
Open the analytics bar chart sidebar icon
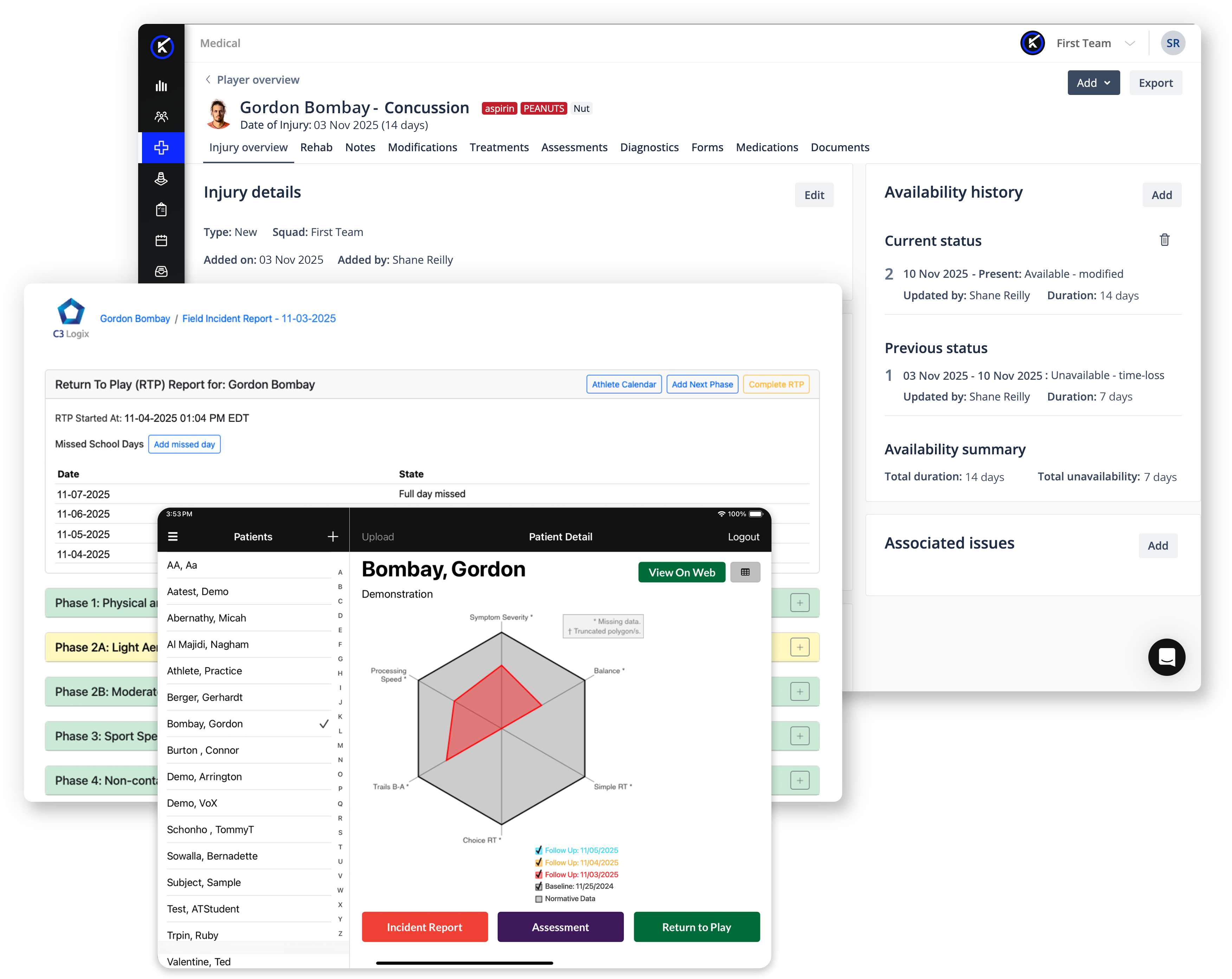(x=161, y=87)
